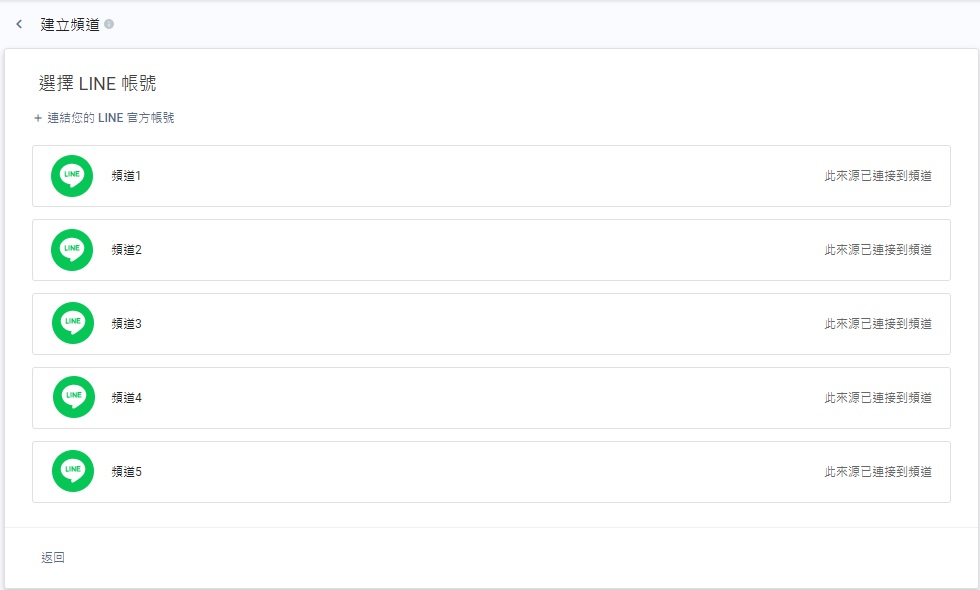
Task: Select the 頻道5 account name
Action: [x=127, y=472]
